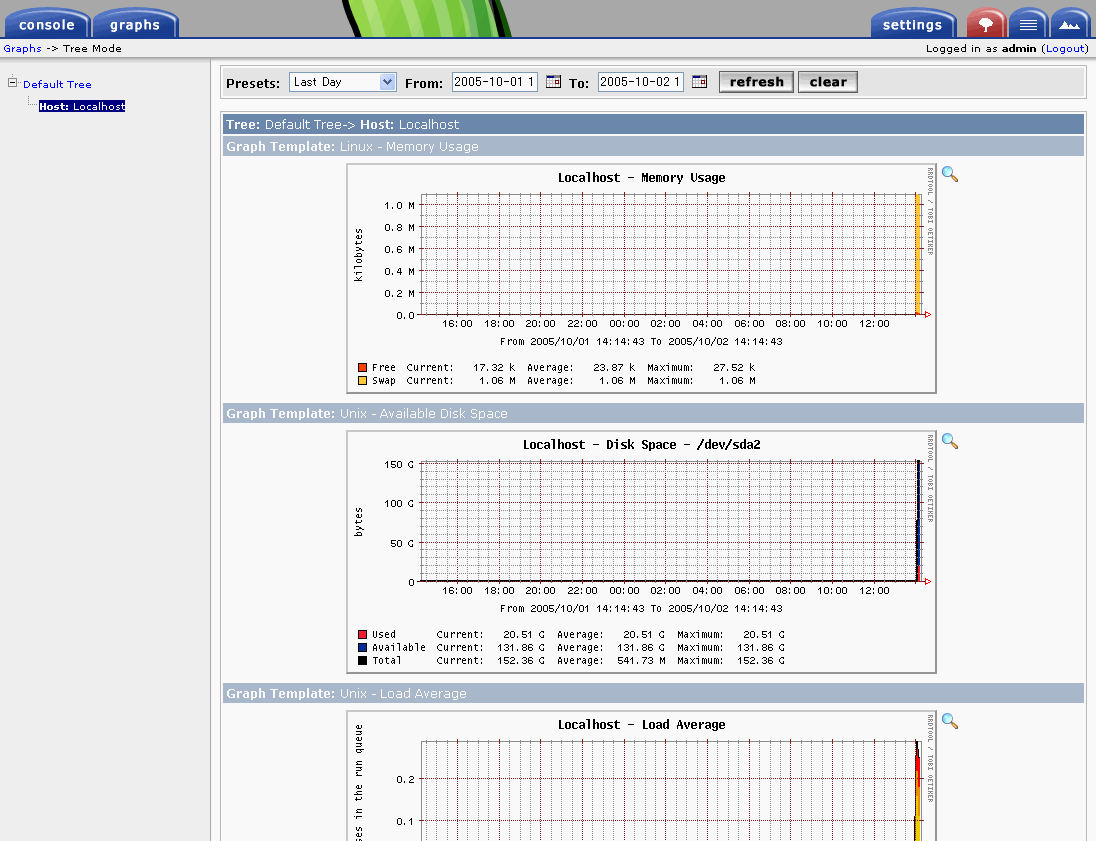Zoom the Disk Space /dev/sda2 graph

pyautogui.click(x=950, y=441)
